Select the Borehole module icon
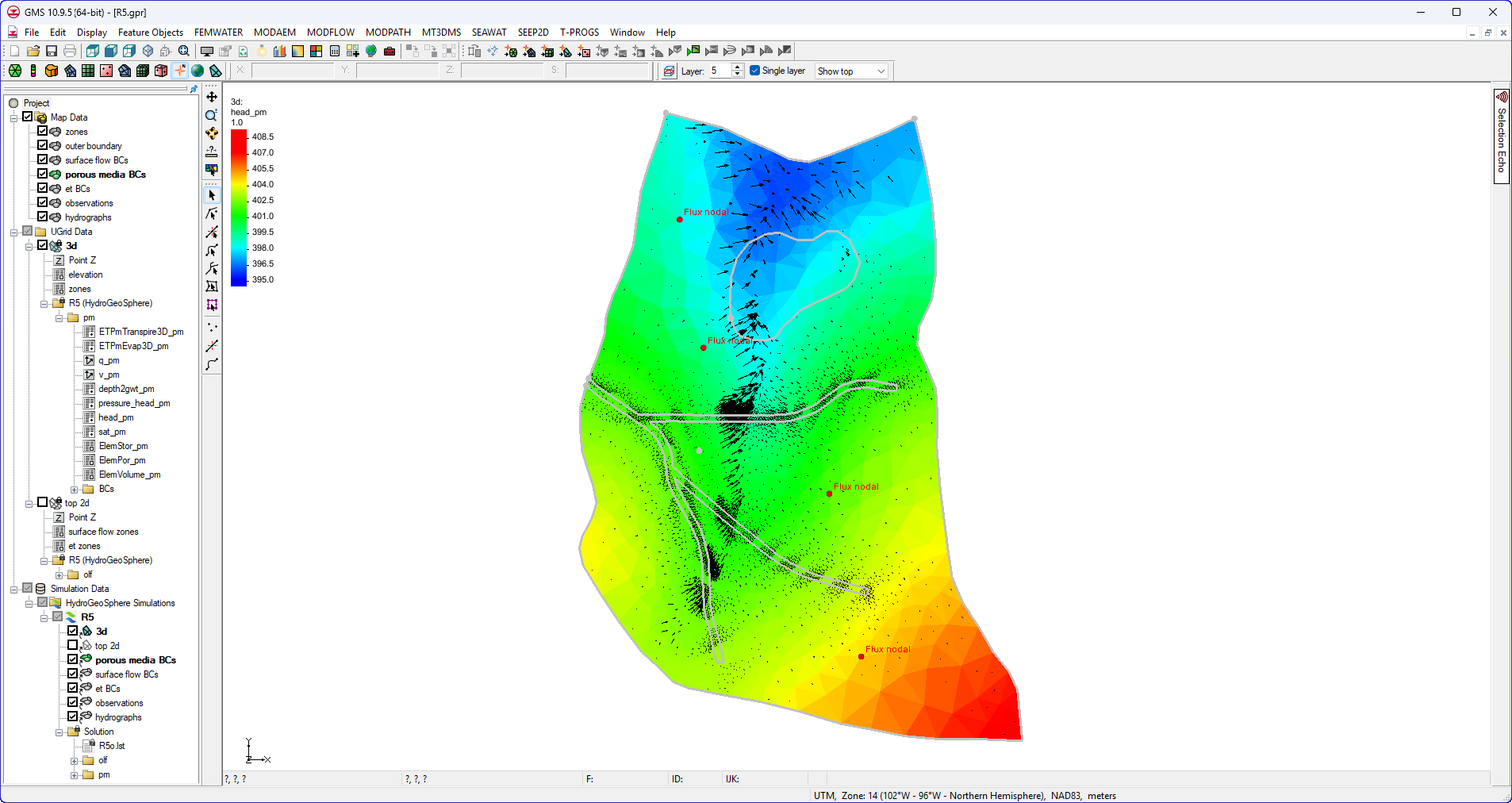1512x803 pixels. coord(33,71)
